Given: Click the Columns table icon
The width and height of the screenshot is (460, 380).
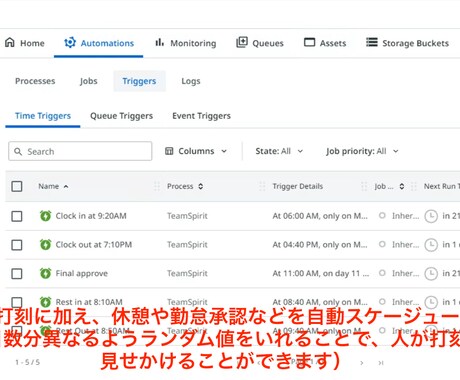Looking at the screenshot, I should point(169,151).
